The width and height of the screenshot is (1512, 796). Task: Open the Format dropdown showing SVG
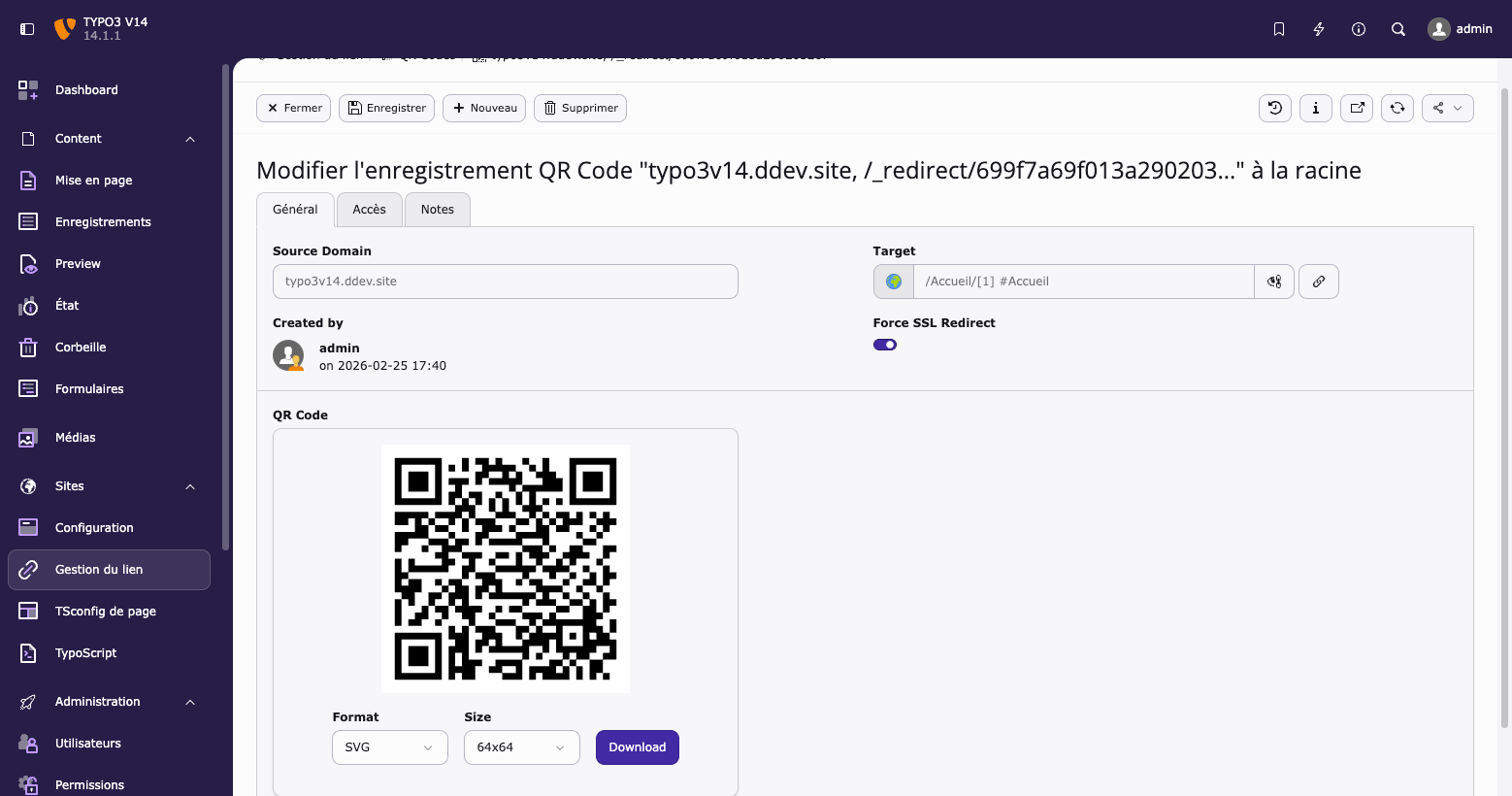point(389,747)
